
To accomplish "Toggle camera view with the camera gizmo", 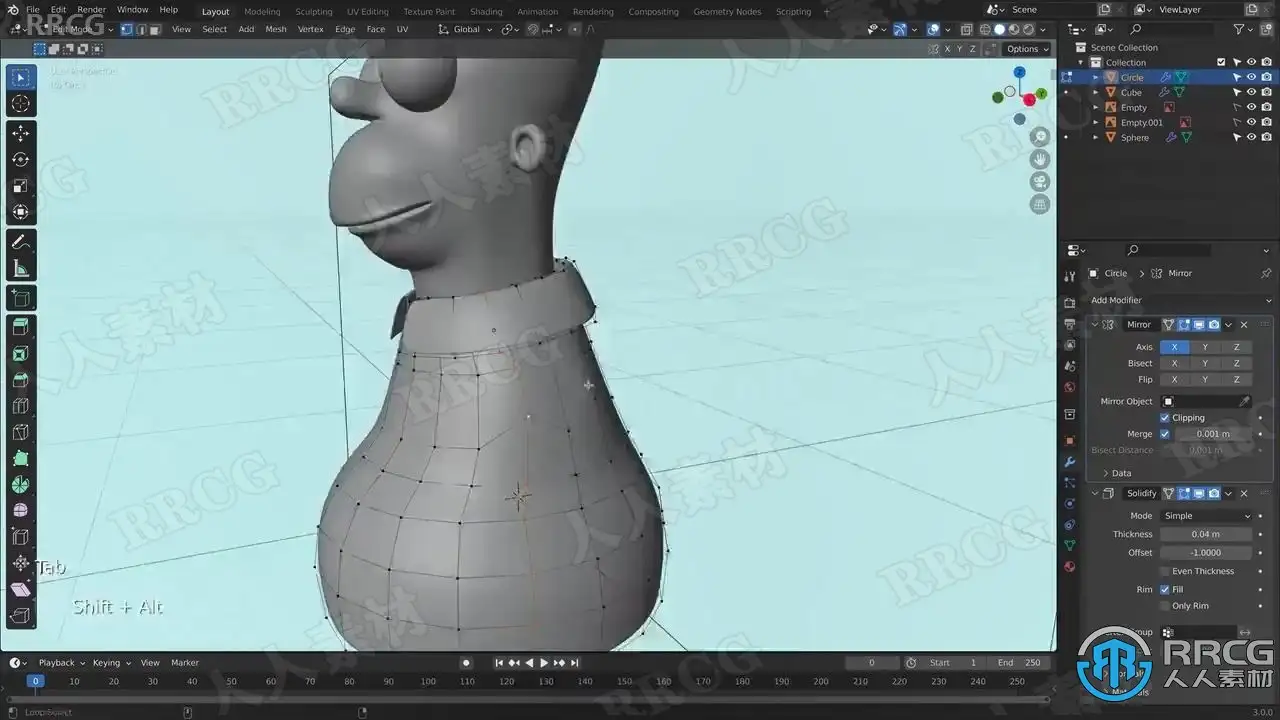I will pyautogui.click(x=1040, y=181).
